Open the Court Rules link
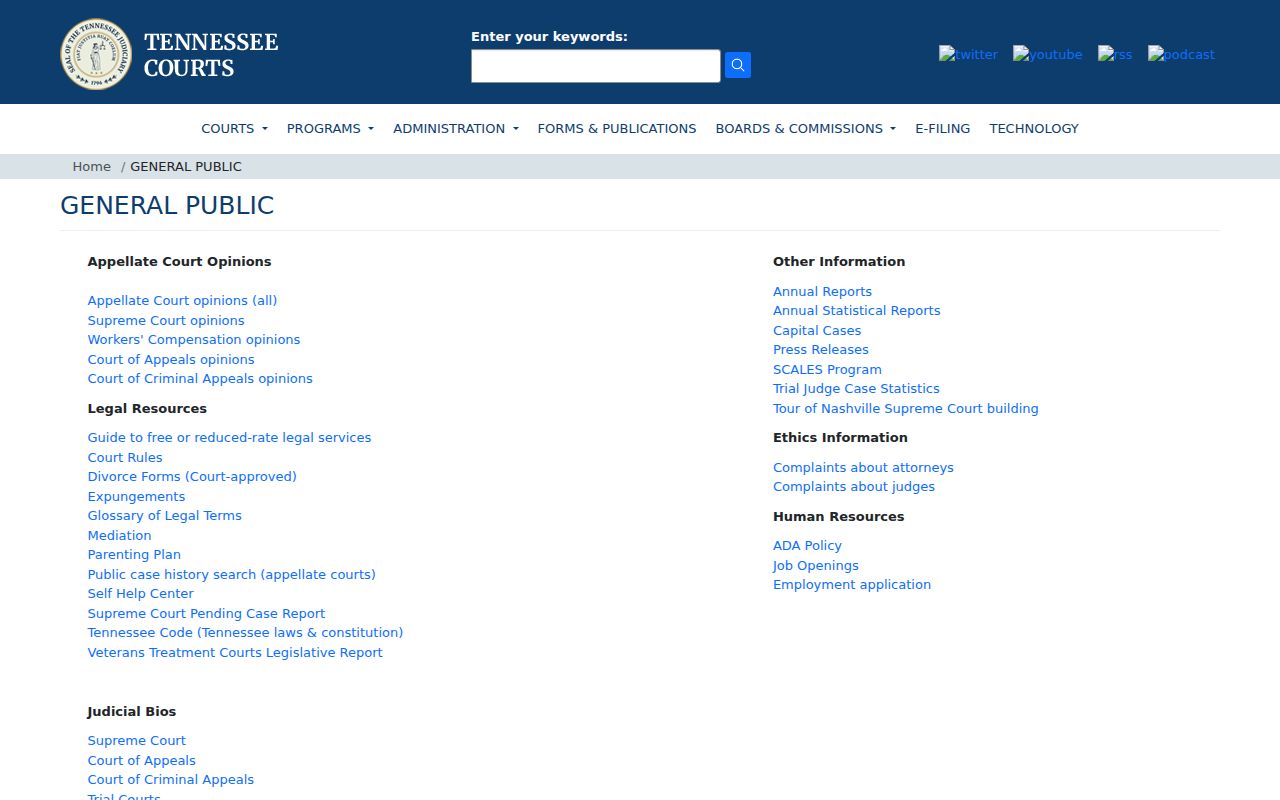 point(125,457)
